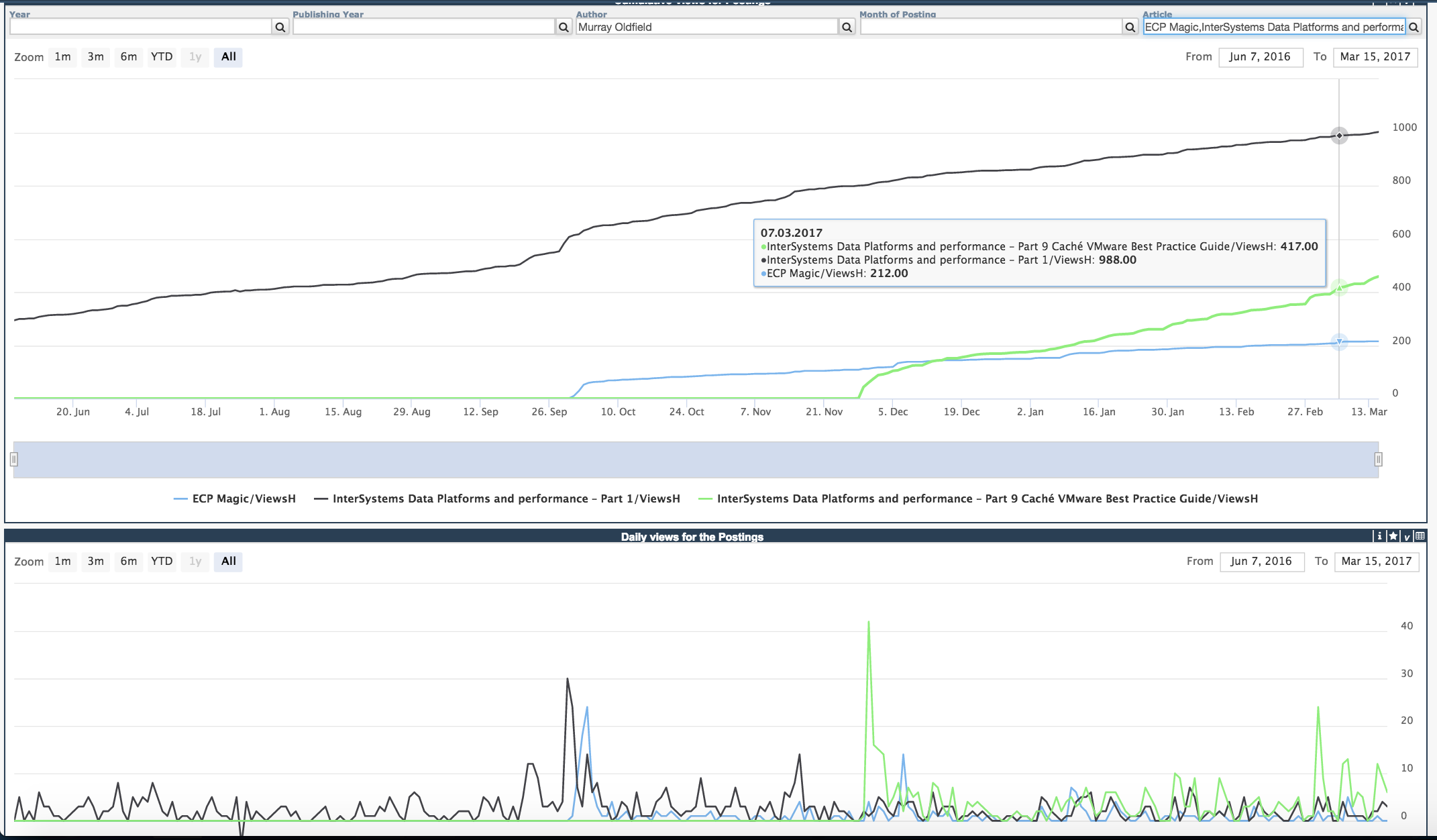Select All zoom on Daily views chart
Image resolution: width=1437 pixels, height=840 pixels.
(x=229, y=562)
